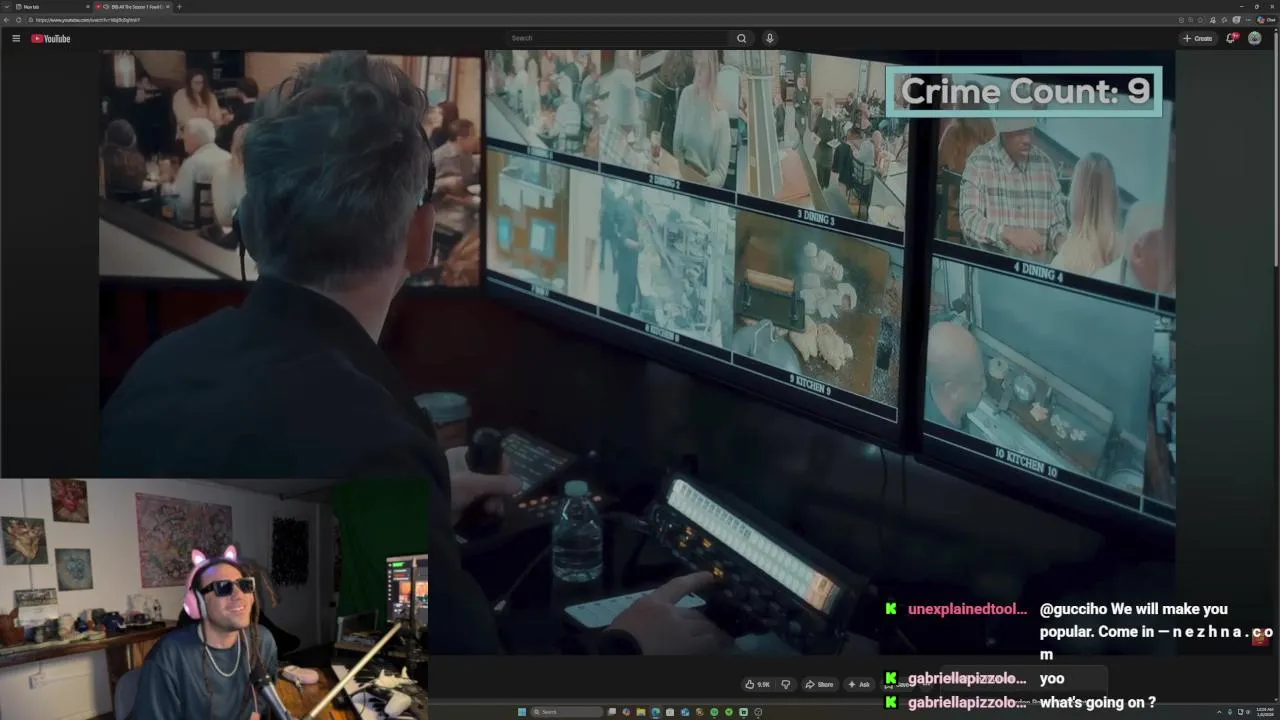Open File Explorer from the taskbar
The width and height of the screenshot is (1280, 720).
pyautogui.click(x=640, y=712)
